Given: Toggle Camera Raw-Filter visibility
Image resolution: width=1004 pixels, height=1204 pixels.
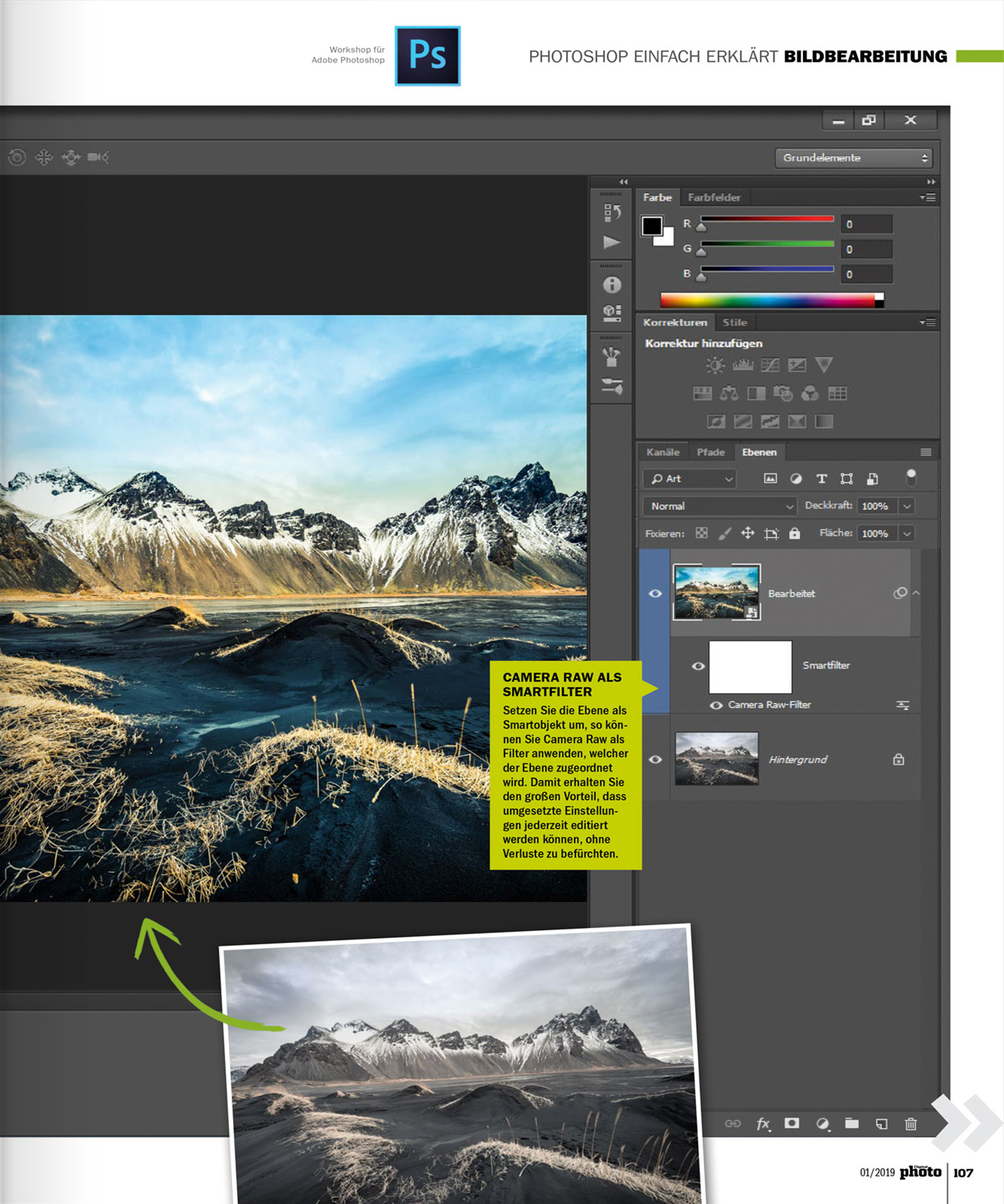Looking at the screenshot, I should (x=716, y=705).
